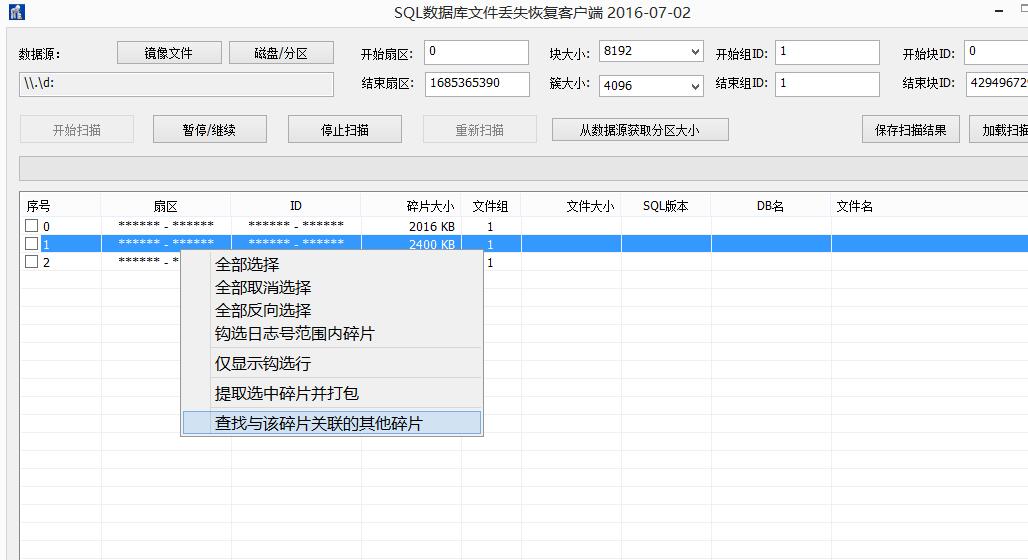This screenshot has width=1028, height=560.
Task: Tick the checkbox for row 1
Action: (x=31, y=243)
